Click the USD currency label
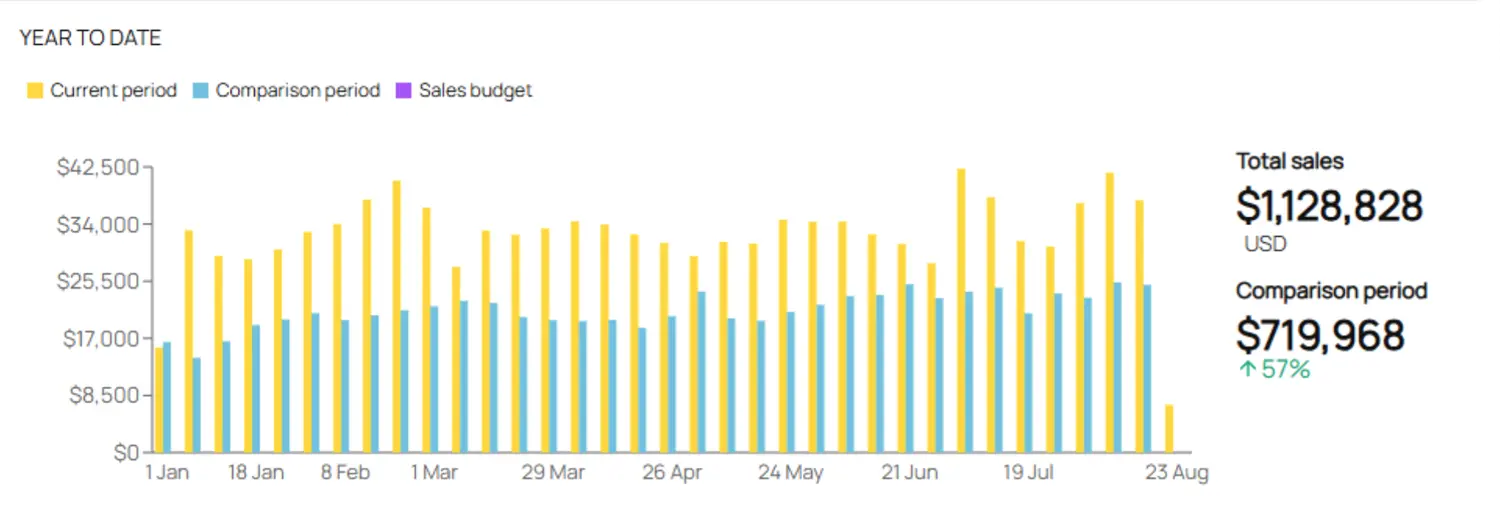 [x=1265, y=244]
